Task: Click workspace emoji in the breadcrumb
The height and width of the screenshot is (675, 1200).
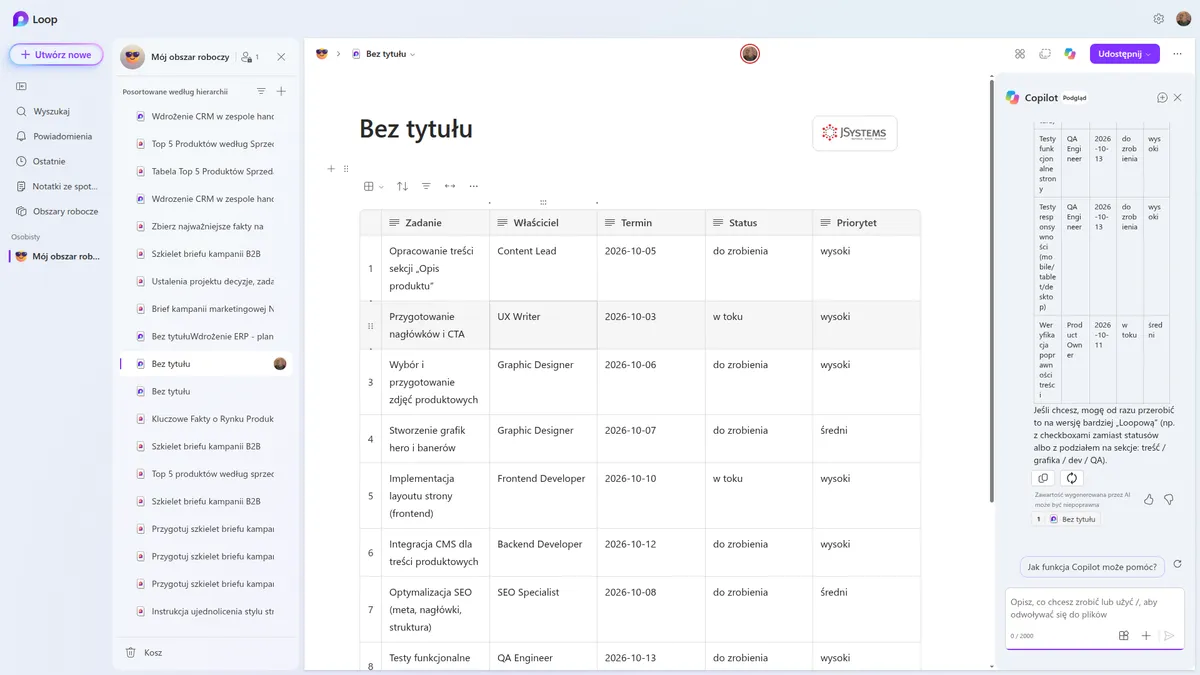Action: pyautogui.click(x=322, y=54)
